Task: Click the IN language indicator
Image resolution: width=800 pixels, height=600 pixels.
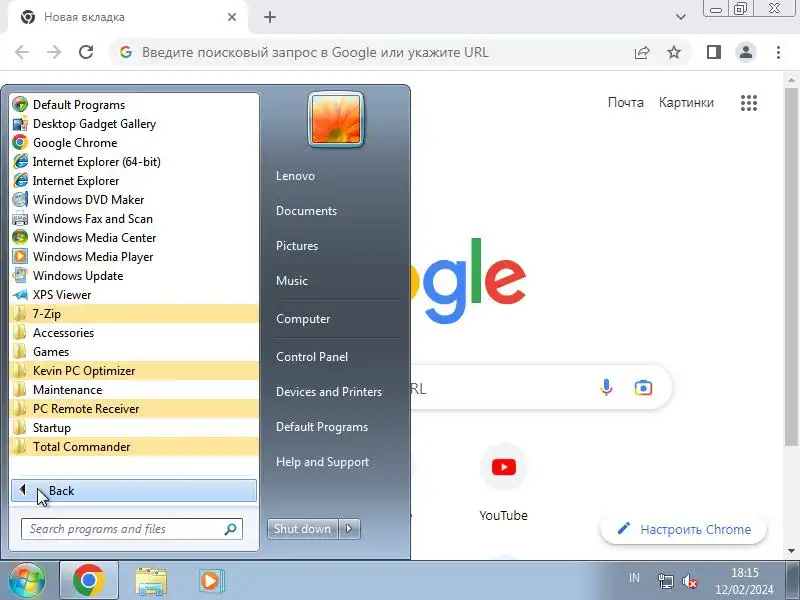Action: pyautogui.click(x=634, y=578)
